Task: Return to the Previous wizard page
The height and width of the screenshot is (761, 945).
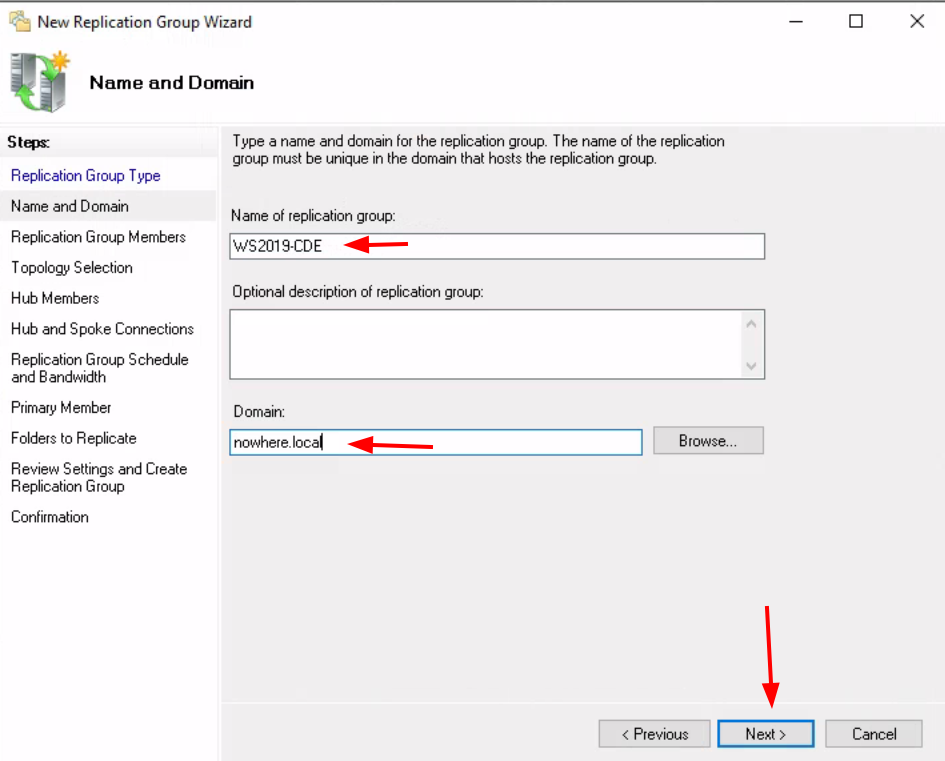Action: point(655,734)
